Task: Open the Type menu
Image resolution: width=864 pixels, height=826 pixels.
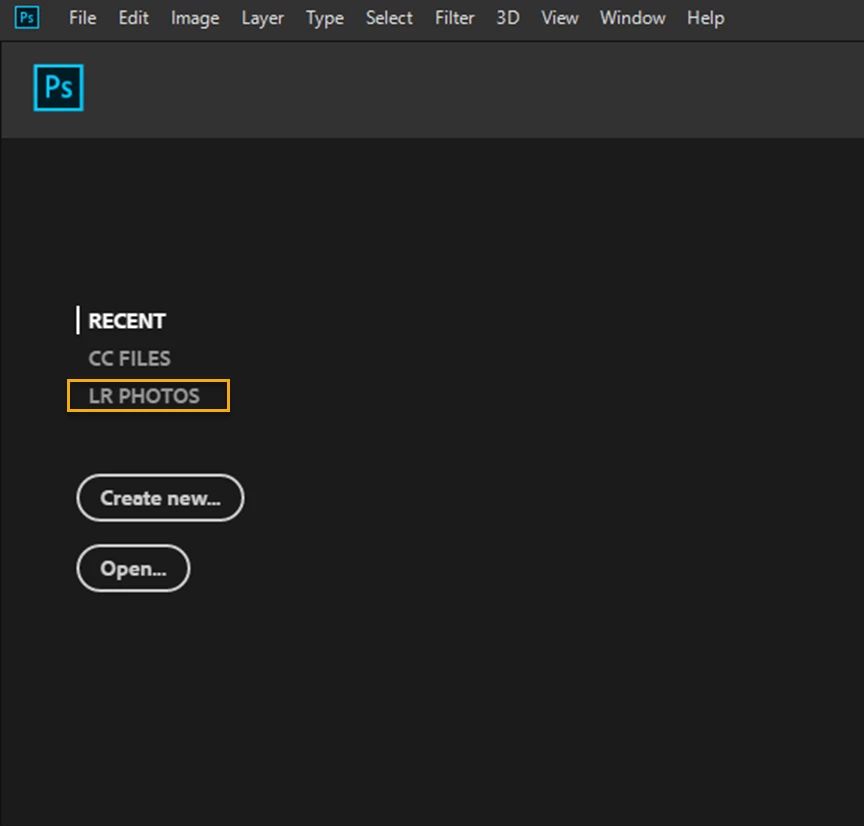Action: click(325, 18)
